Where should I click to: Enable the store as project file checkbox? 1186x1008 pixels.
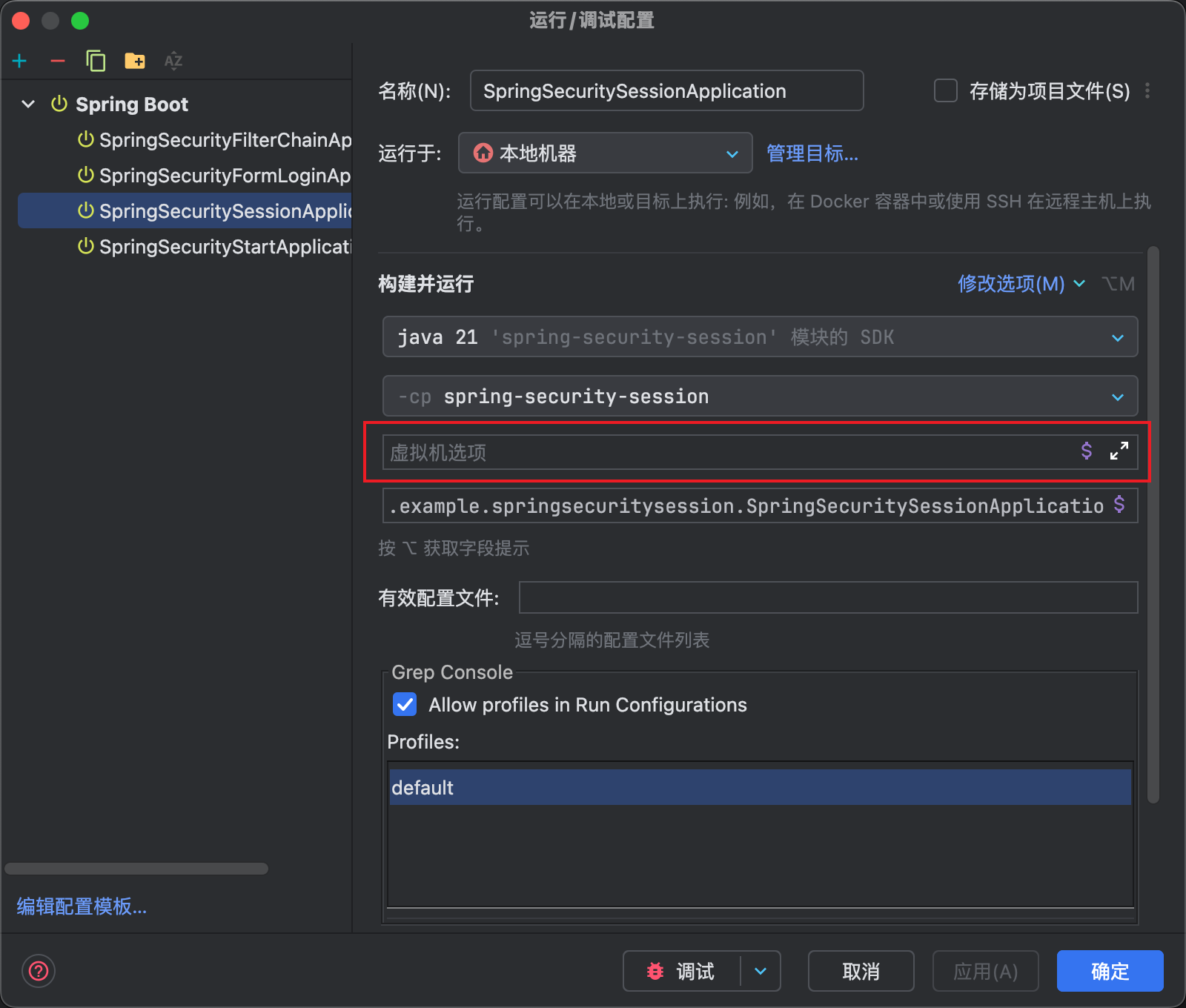pyautogui.click(x=945, y=90)
